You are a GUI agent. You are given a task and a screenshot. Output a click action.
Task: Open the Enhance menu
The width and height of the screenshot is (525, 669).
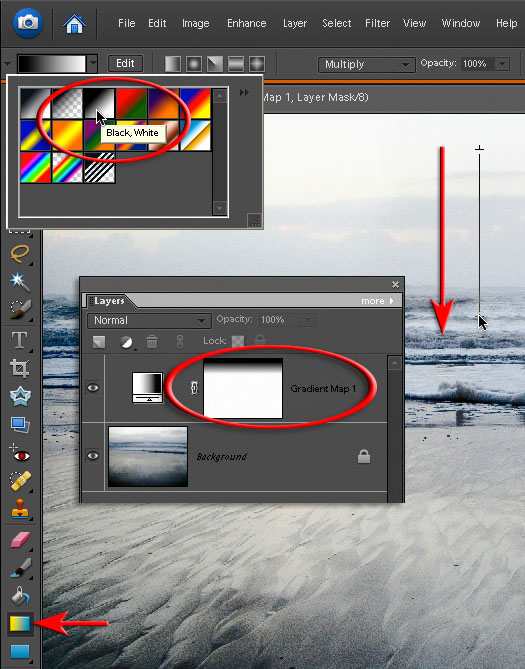click(247, 23)
